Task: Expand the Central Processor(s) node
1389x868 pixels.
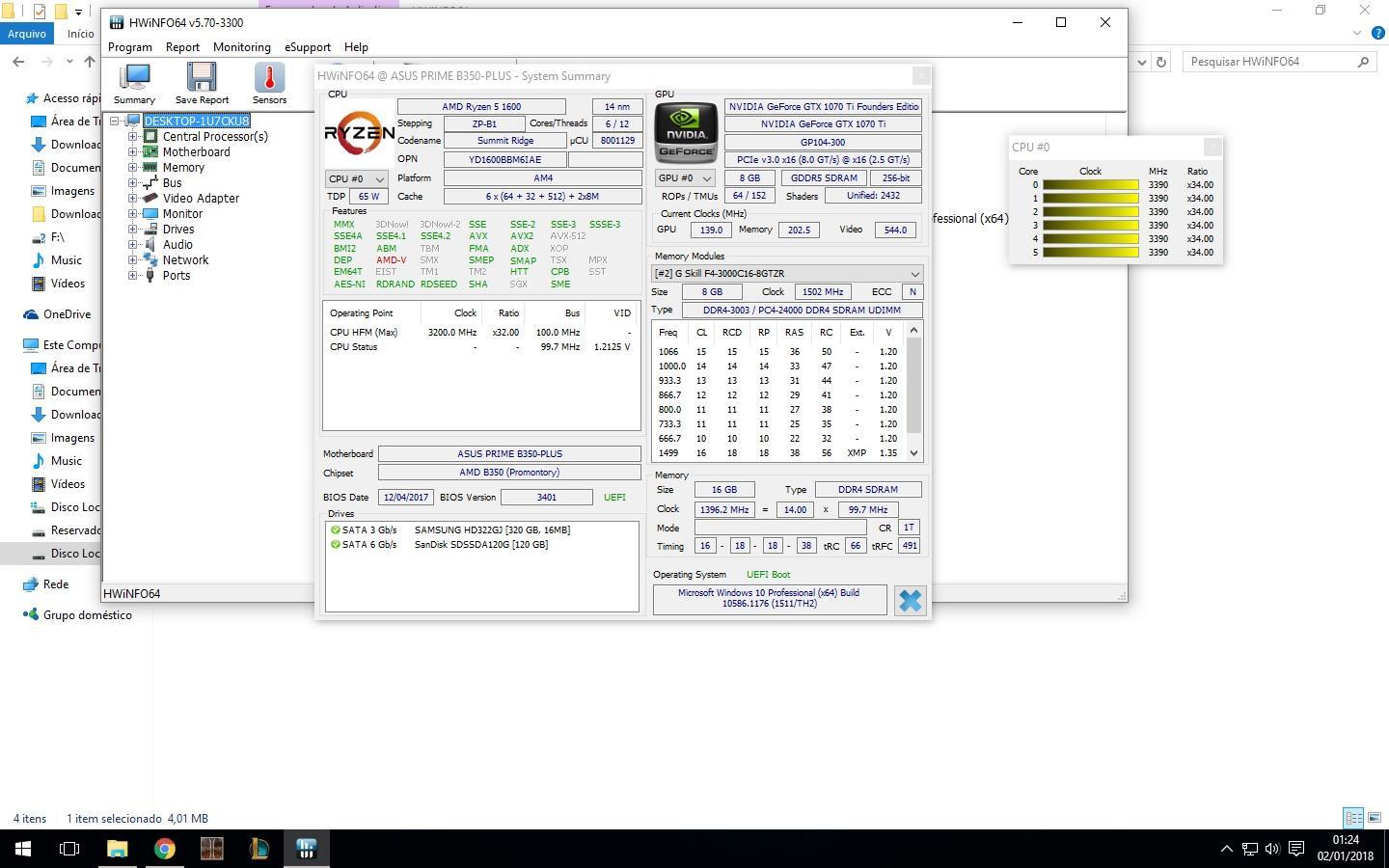Action: click(132, 136)
